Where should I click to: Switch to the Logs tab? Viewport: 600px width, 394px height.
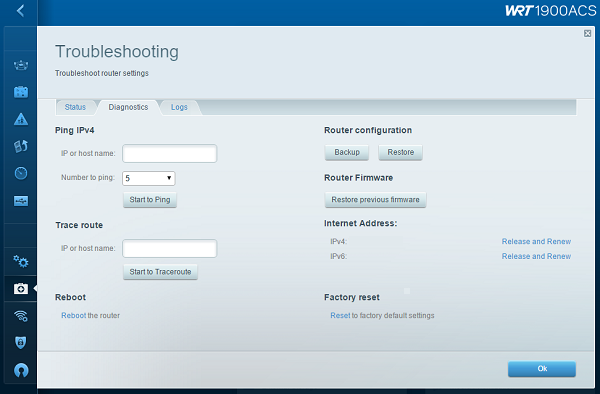pyautogui.click(x=179, y=107)
